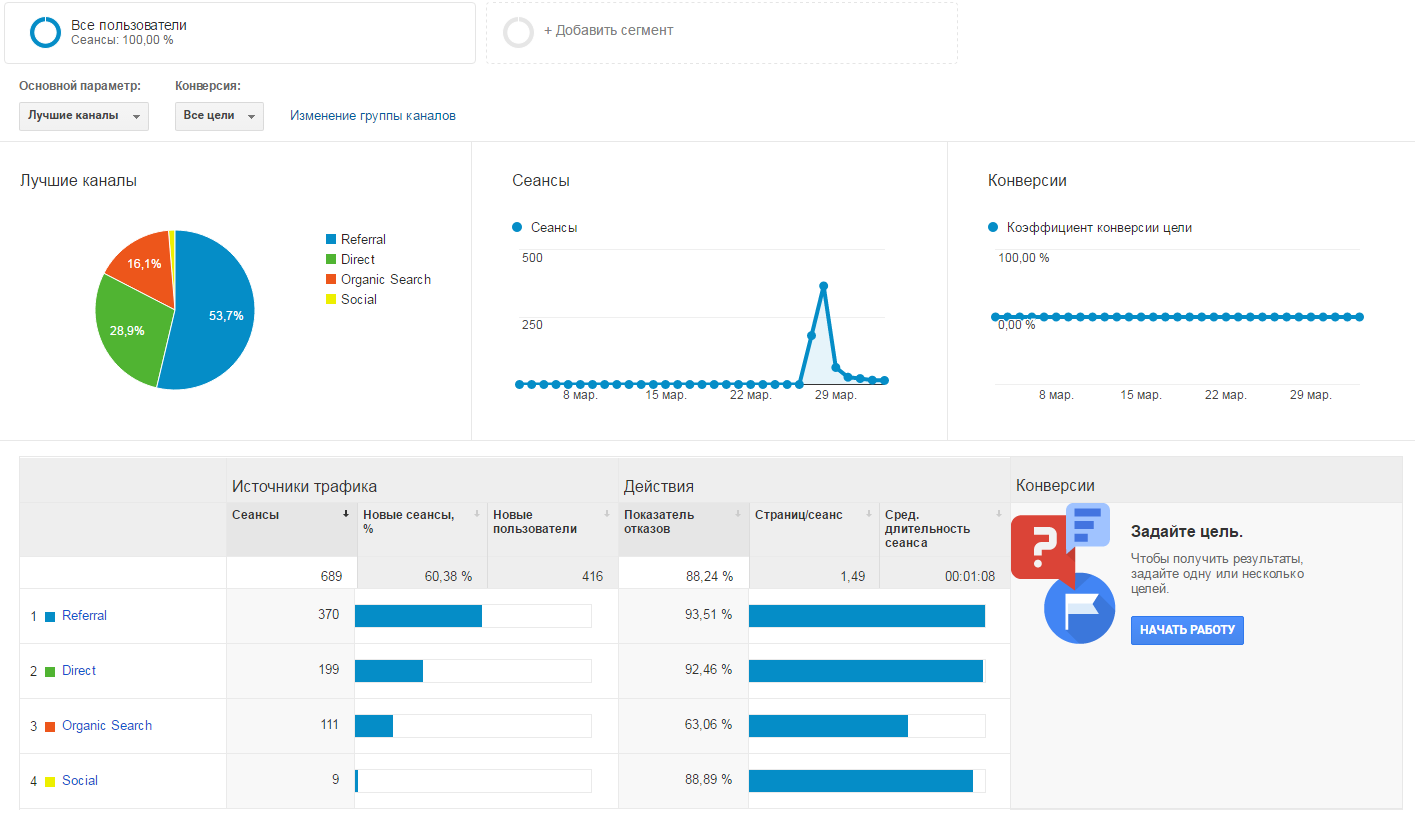Click the sort arrow in Страниц/сеанс column
Viewport: 1415px width, 826px height.
click(x=868, y=514)
